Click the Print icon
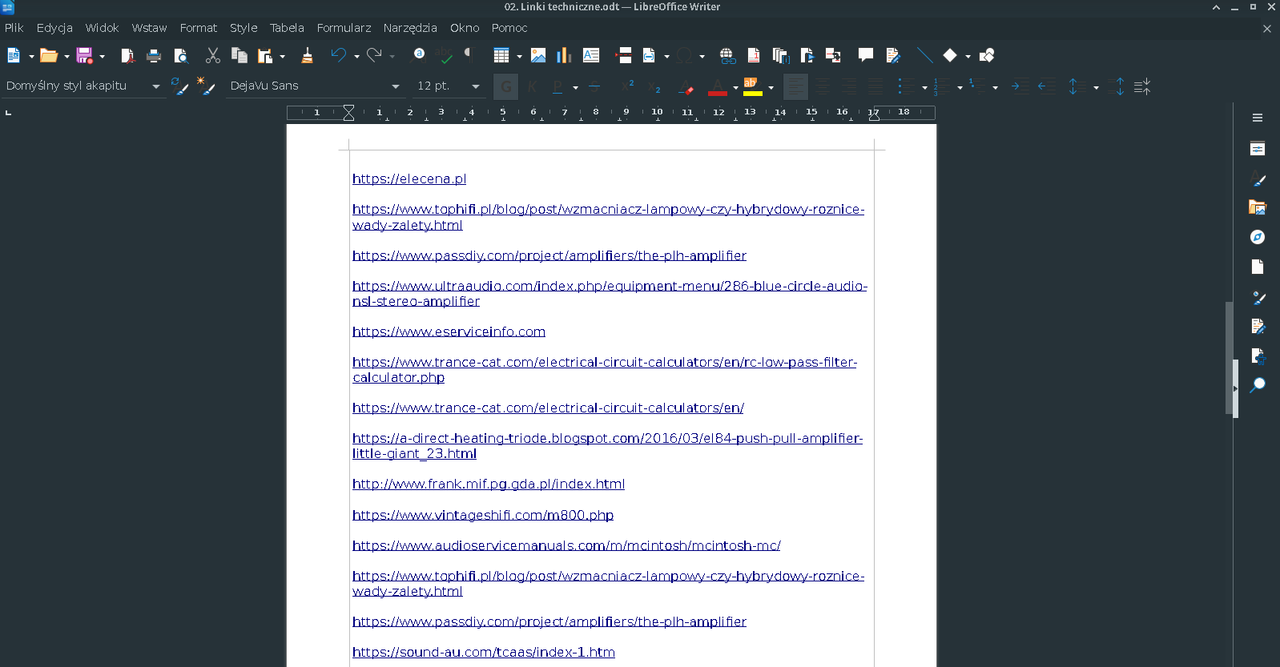Screen dimensions: 1280x667 pos(153,55)
